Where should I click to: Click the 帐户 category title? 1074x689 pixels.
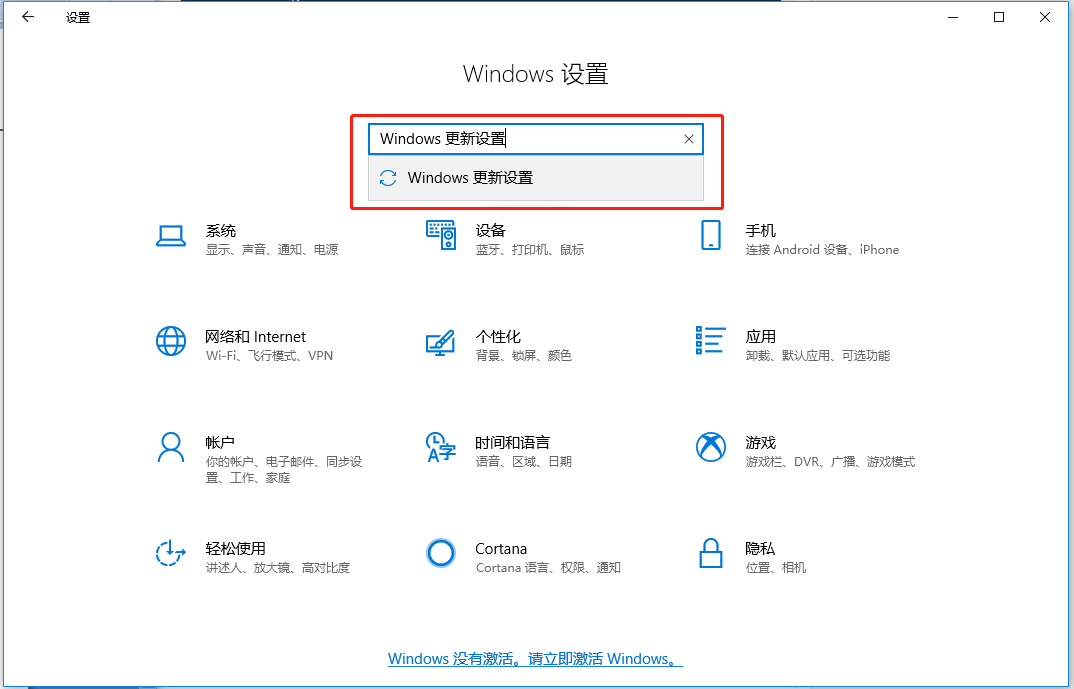(220, 443)
